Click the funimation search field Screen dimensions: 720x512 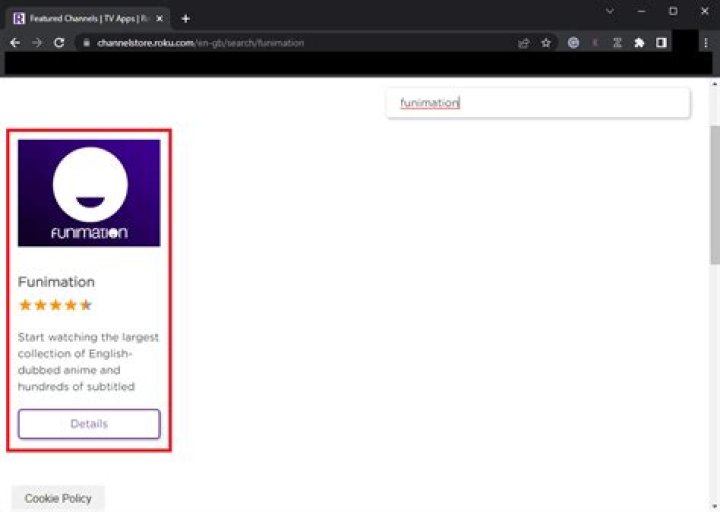click(x=538, y=103)
